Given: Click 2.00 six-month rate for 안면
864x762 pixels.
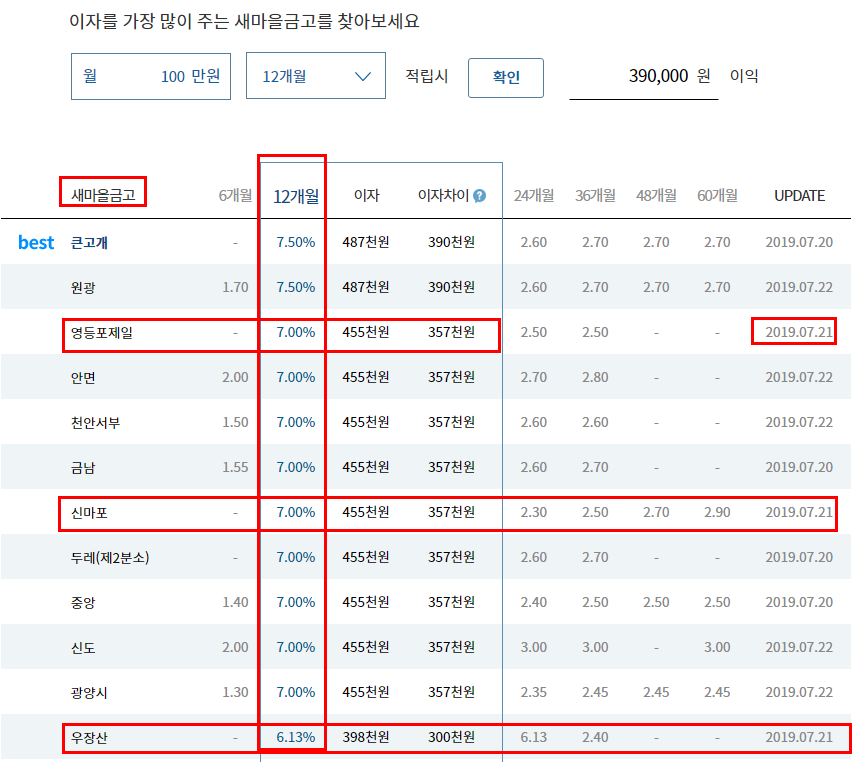Looking at the screenshot, I should click(x=235, y=377).
